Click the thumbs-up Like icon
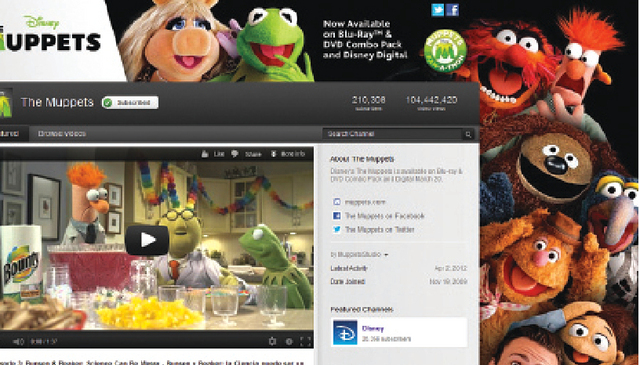The width and height of the screenshot is (640, 365). [205, 154]
